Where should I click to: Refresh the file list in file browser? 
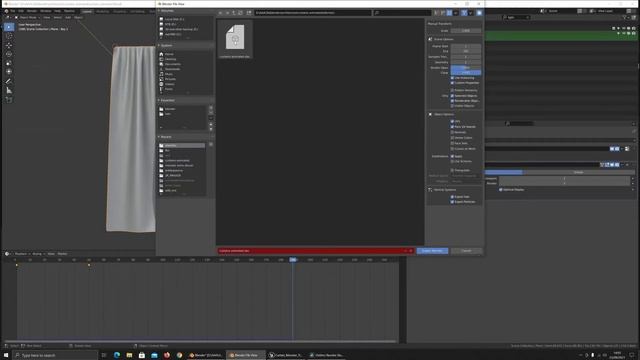click(240, 13)
